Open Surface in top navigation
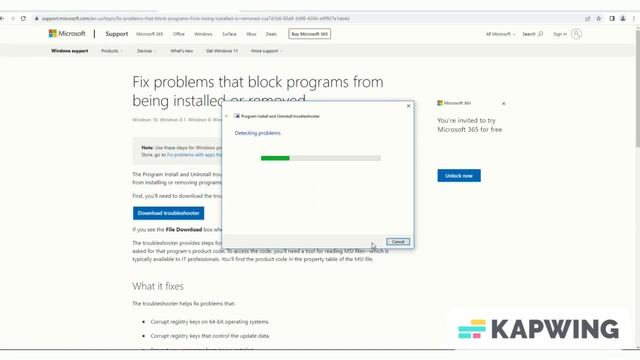This screenshot has width=640, height=360. pyautogui.click(x=229, y=34)
